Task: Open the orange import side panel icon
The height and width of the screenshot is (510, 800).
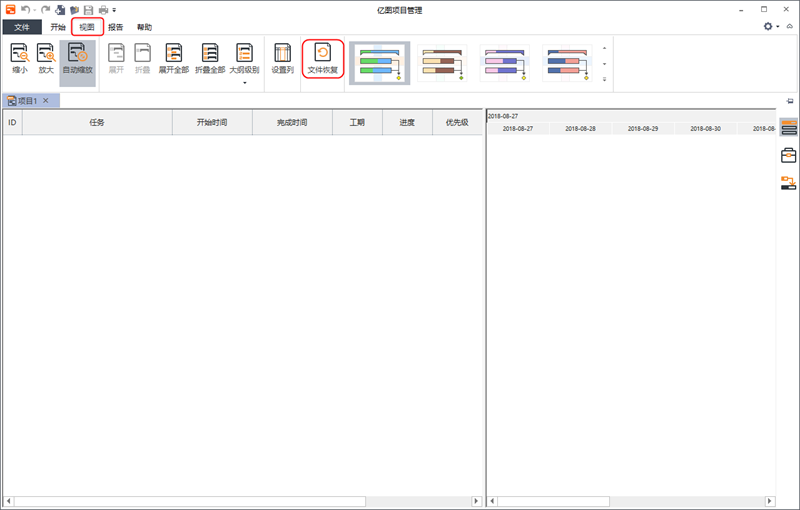Action: click(789, 183)
